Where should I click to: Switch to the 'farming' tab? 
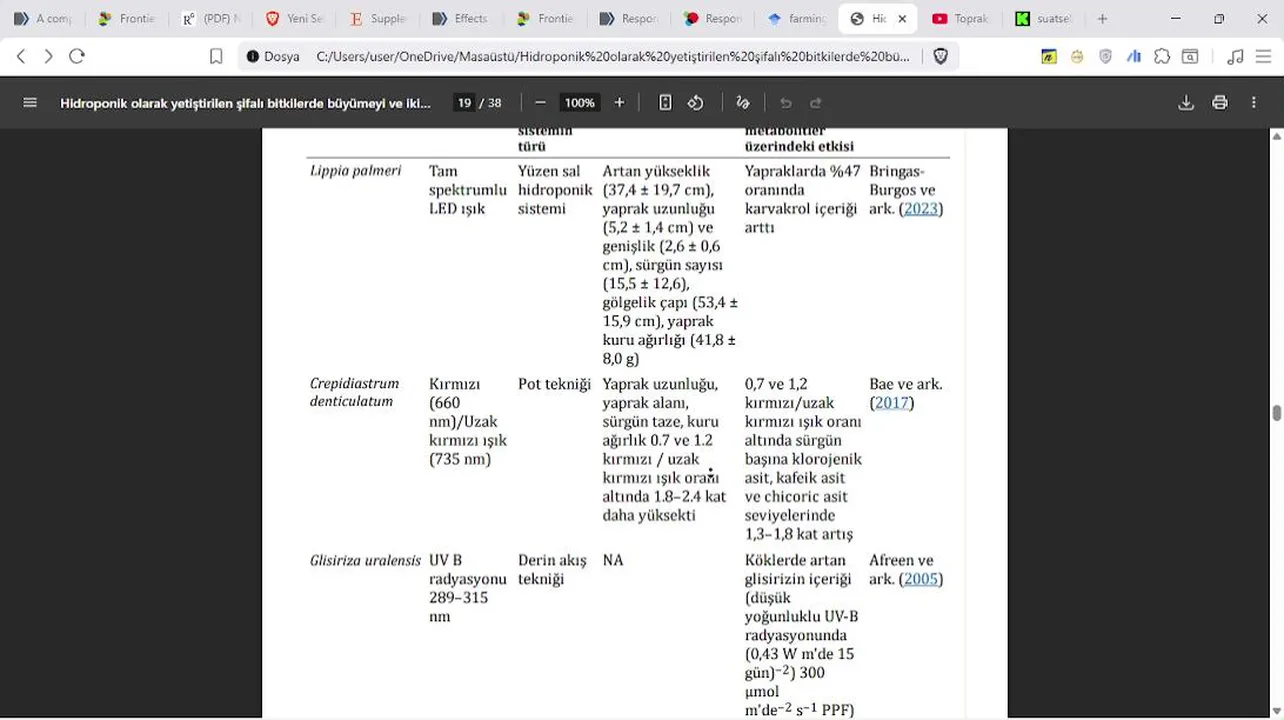pyautogui.click(x=797, y=18)
